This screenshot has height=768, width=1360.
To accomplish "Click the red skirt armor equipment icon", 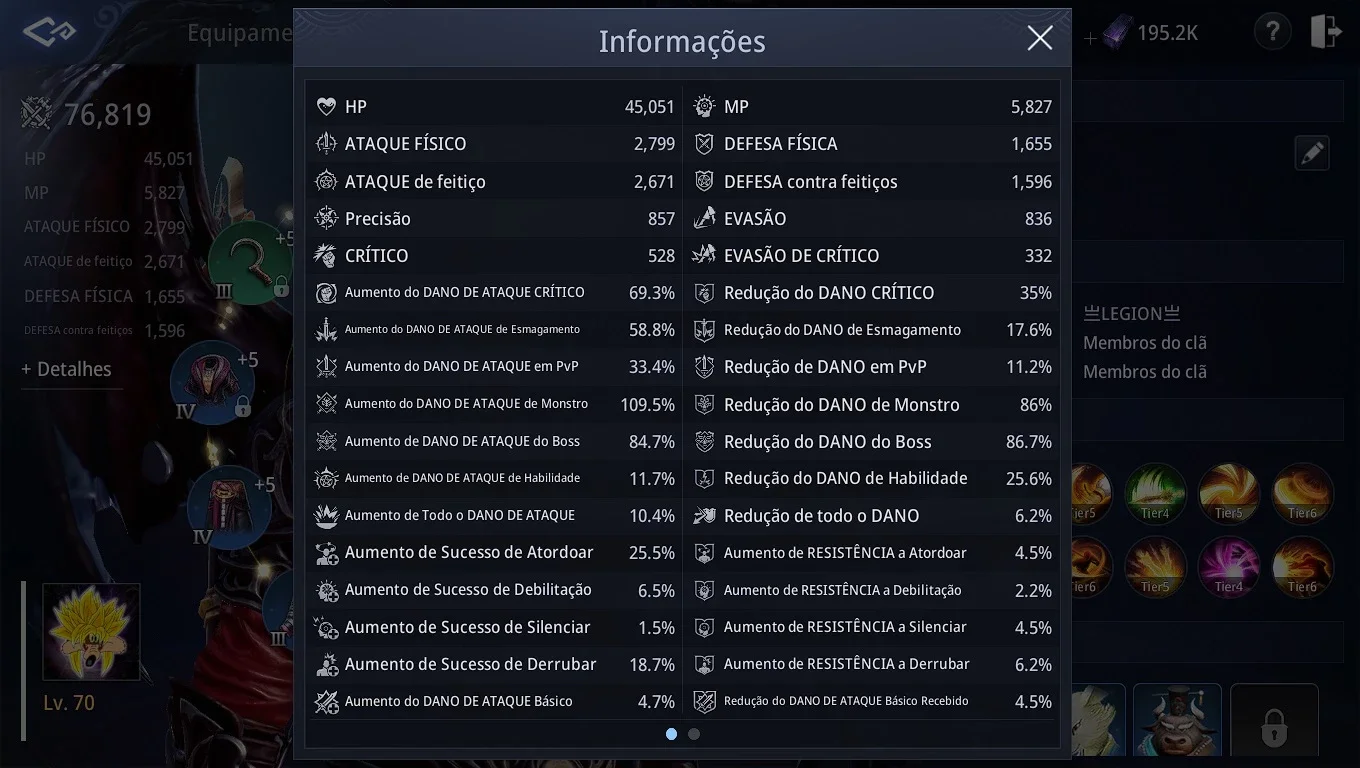I will coord(229,506).
